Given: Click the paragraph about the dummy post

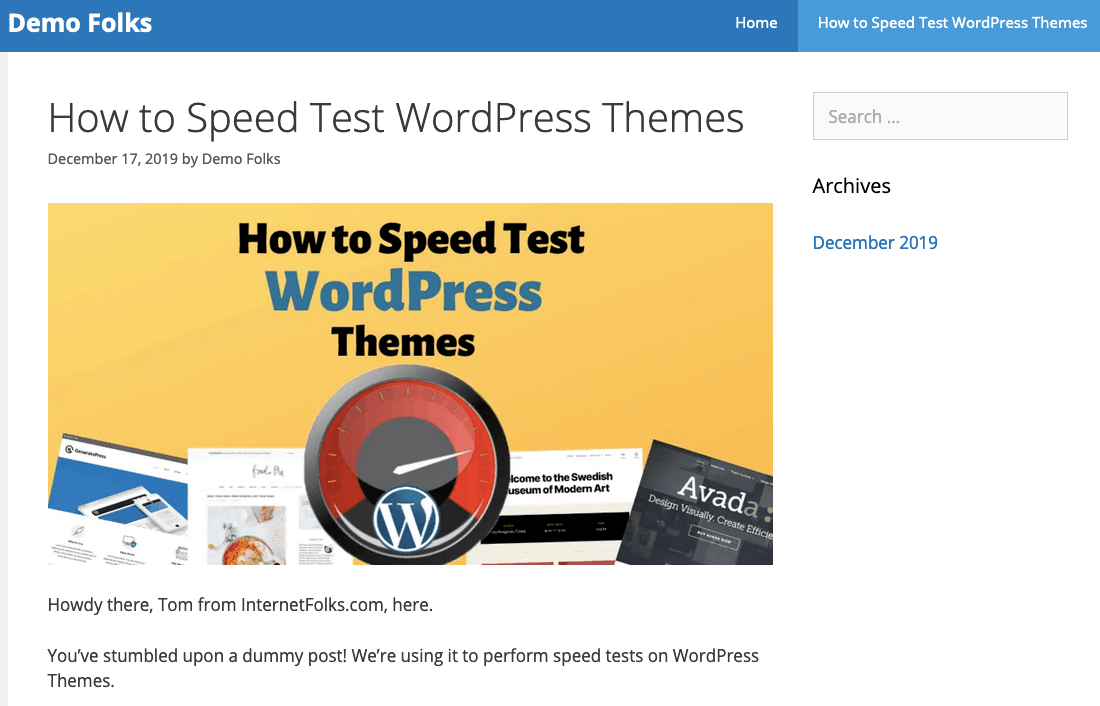Looking at the screenshot, I should [403, 668].
